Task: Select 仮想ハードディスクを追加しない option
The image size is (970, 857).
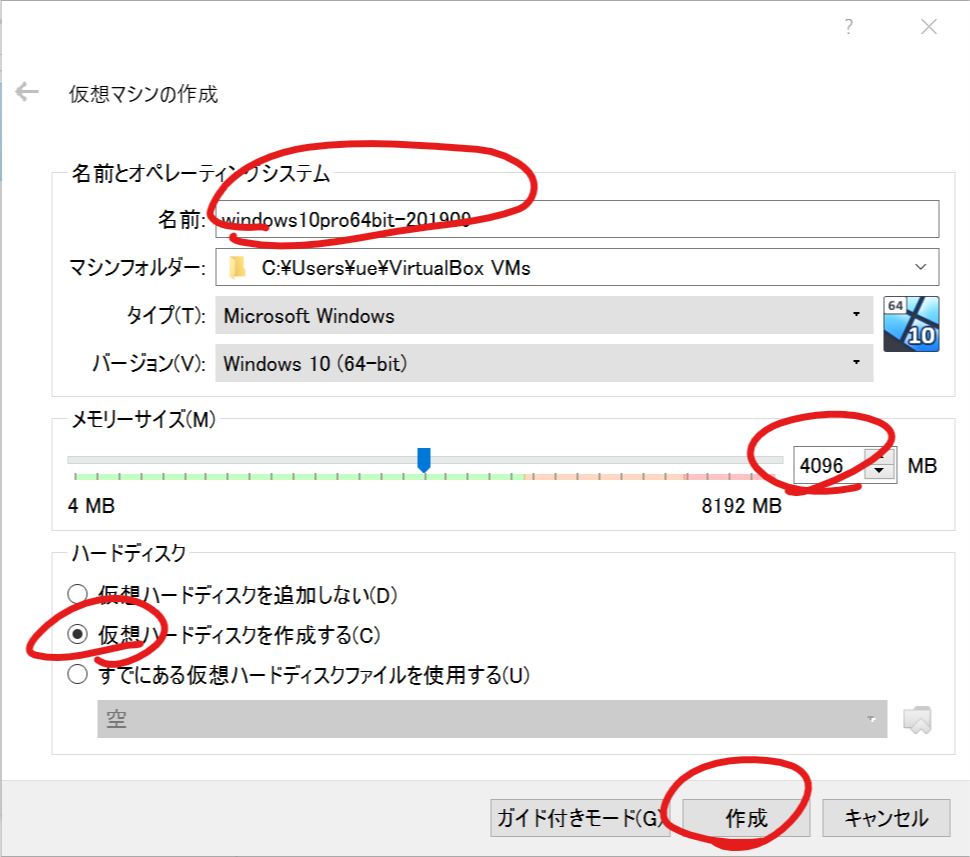Action: 77,595
